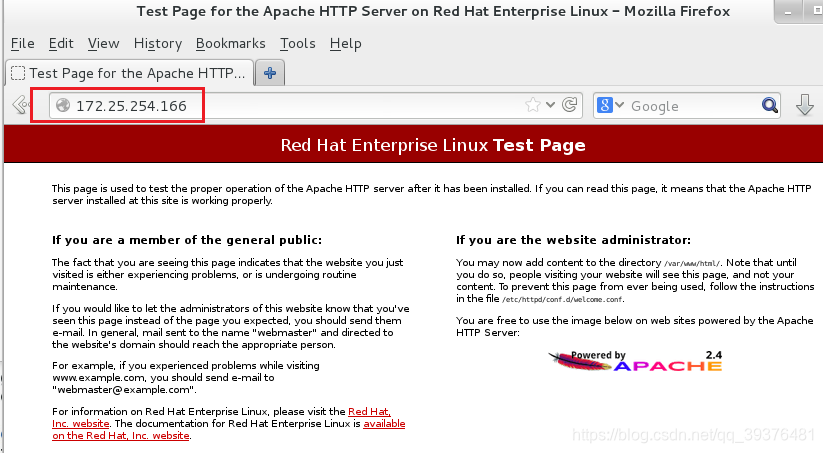Click the back navigation arrow
The height and width of the screenshot is (453, 823).
tap(21, 105)
